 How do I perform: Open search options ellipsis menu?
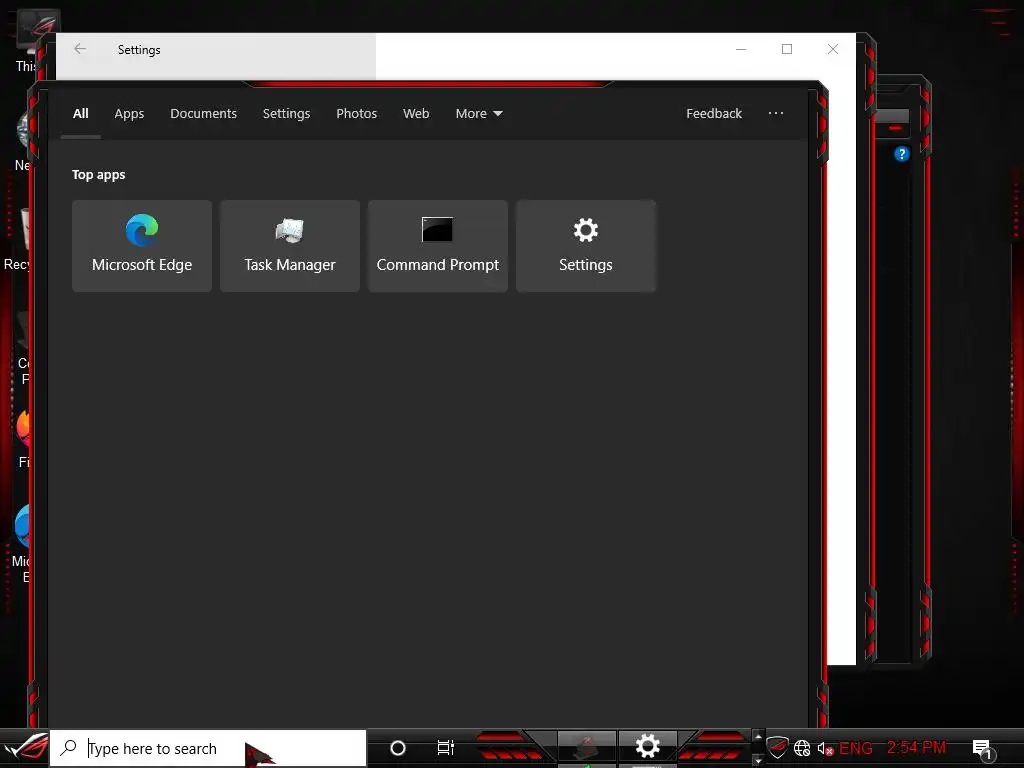776,114
